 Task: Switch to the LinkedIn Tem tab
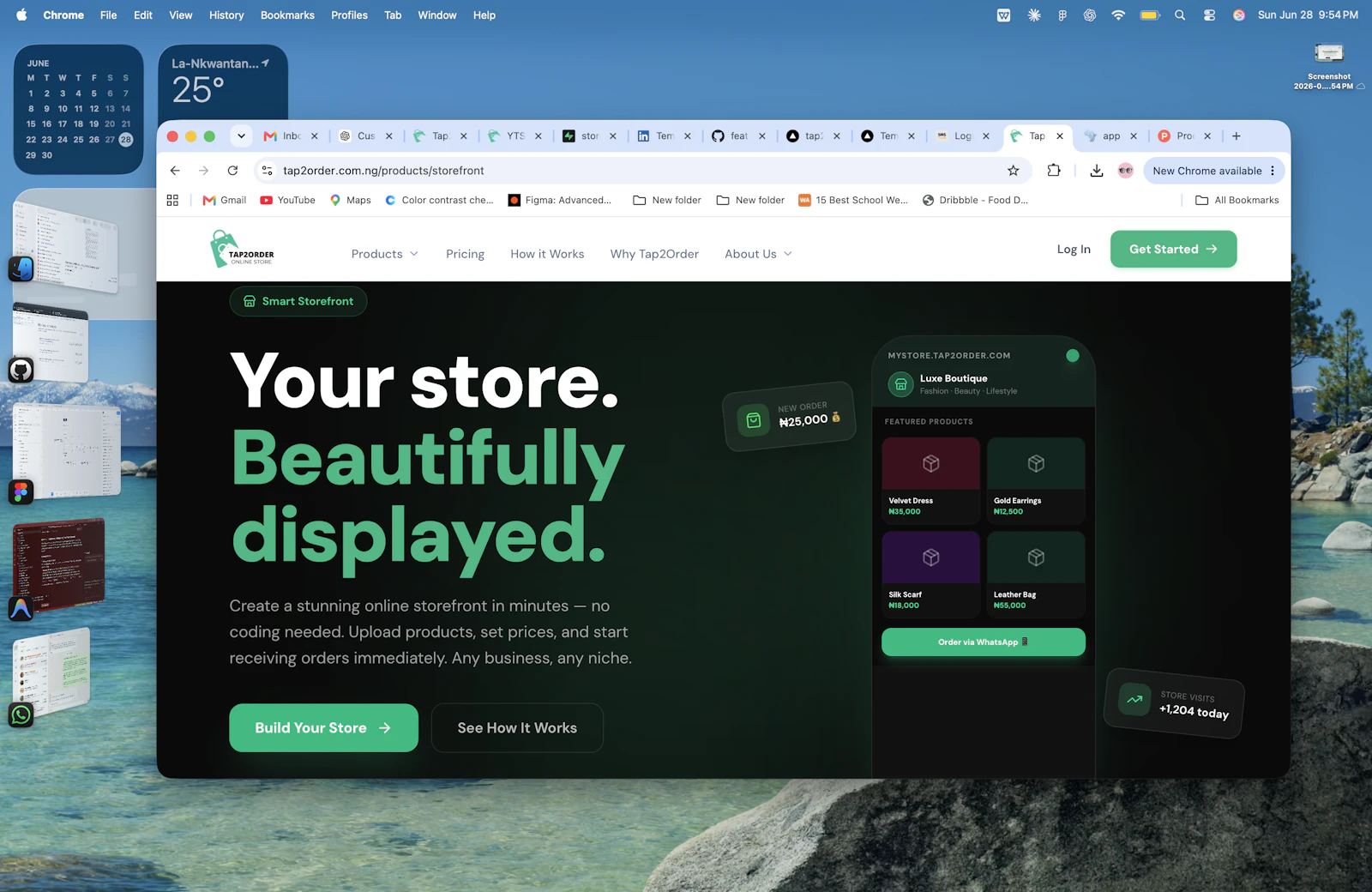[663, 136]
